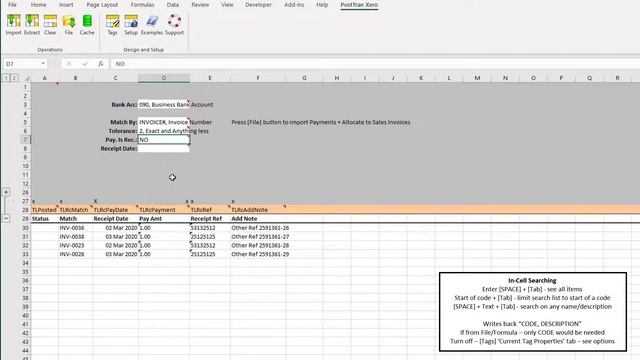The image size is (640, 360).
Task: Show outline level 2 button
Action: point(14,78)
